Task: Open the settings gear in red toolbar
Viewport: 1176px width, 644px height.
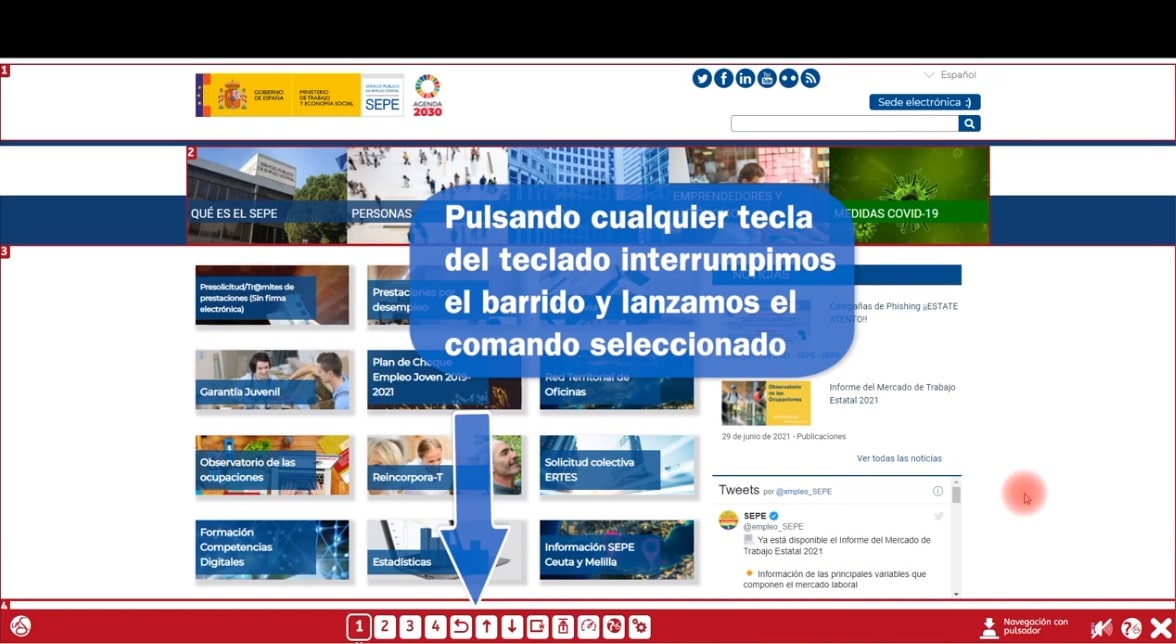Action: (x=639, y=626)
